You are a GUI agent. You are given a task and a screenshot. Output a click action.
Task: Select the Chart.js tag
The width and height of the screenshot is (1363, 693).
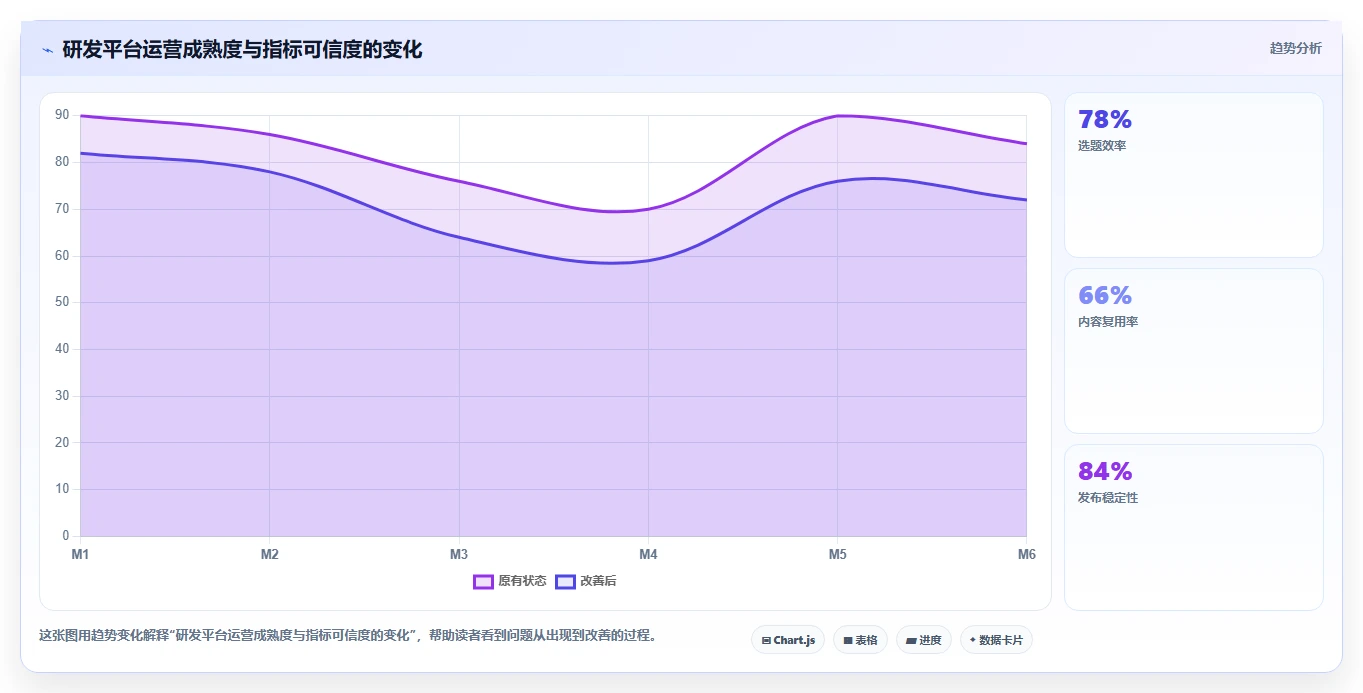[788, 640]
